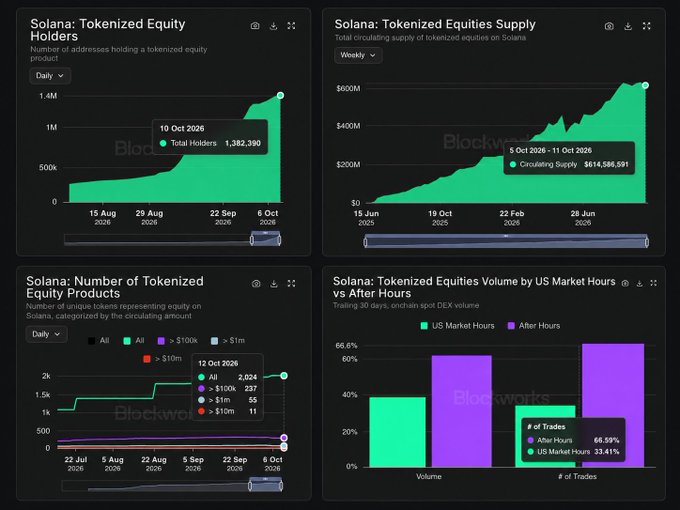Screen dimensions: 680x510
Task: Expand Tokenized Equity Holders chart to fullscreen
Action: (291, 26)
